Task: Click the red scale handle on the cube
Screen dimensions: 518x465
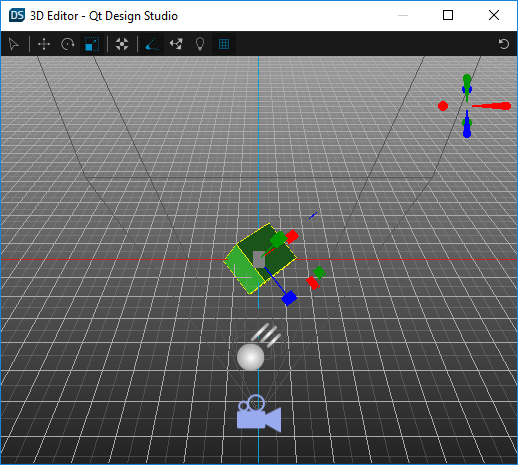Action: 292,236
